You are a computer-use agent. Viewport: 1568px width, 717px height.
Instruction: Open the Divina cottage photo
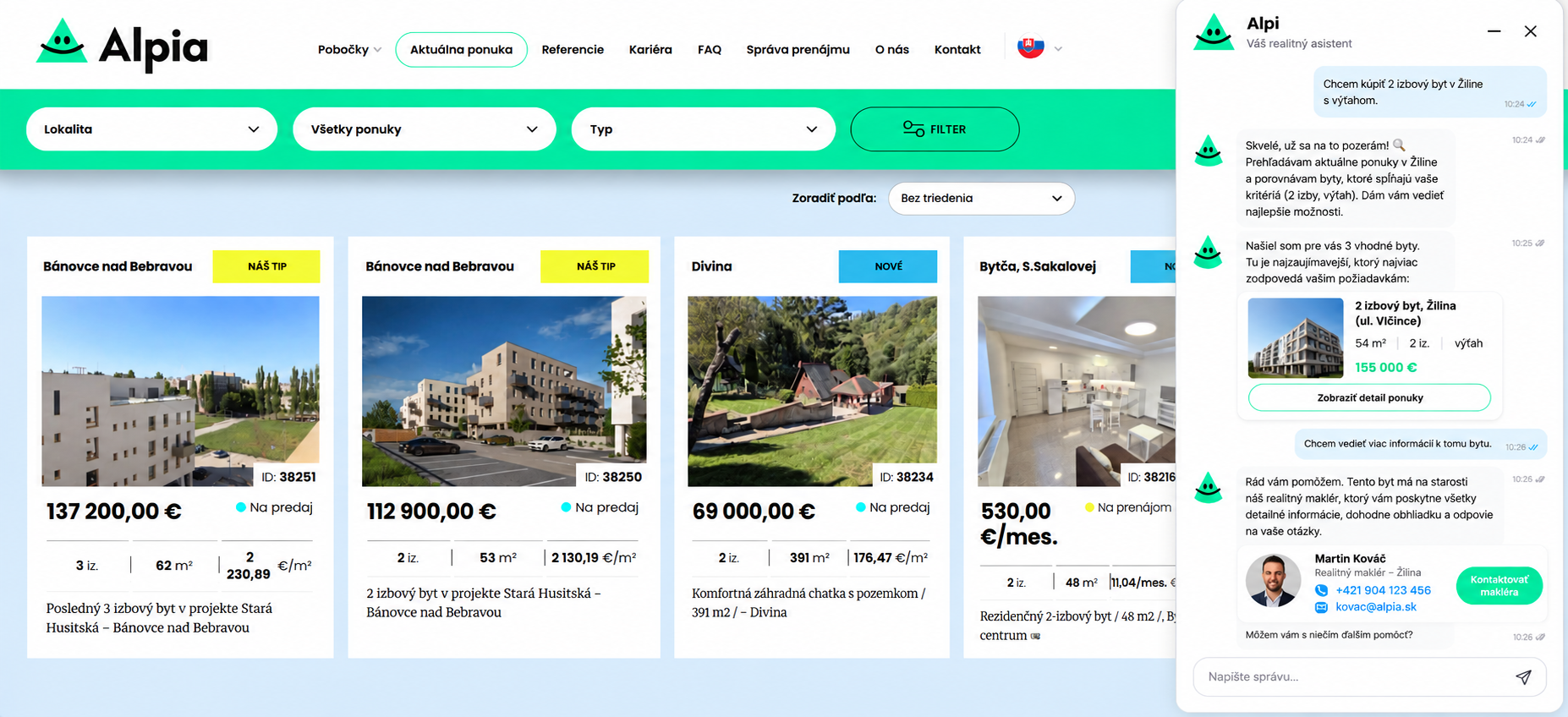(812, 391)
